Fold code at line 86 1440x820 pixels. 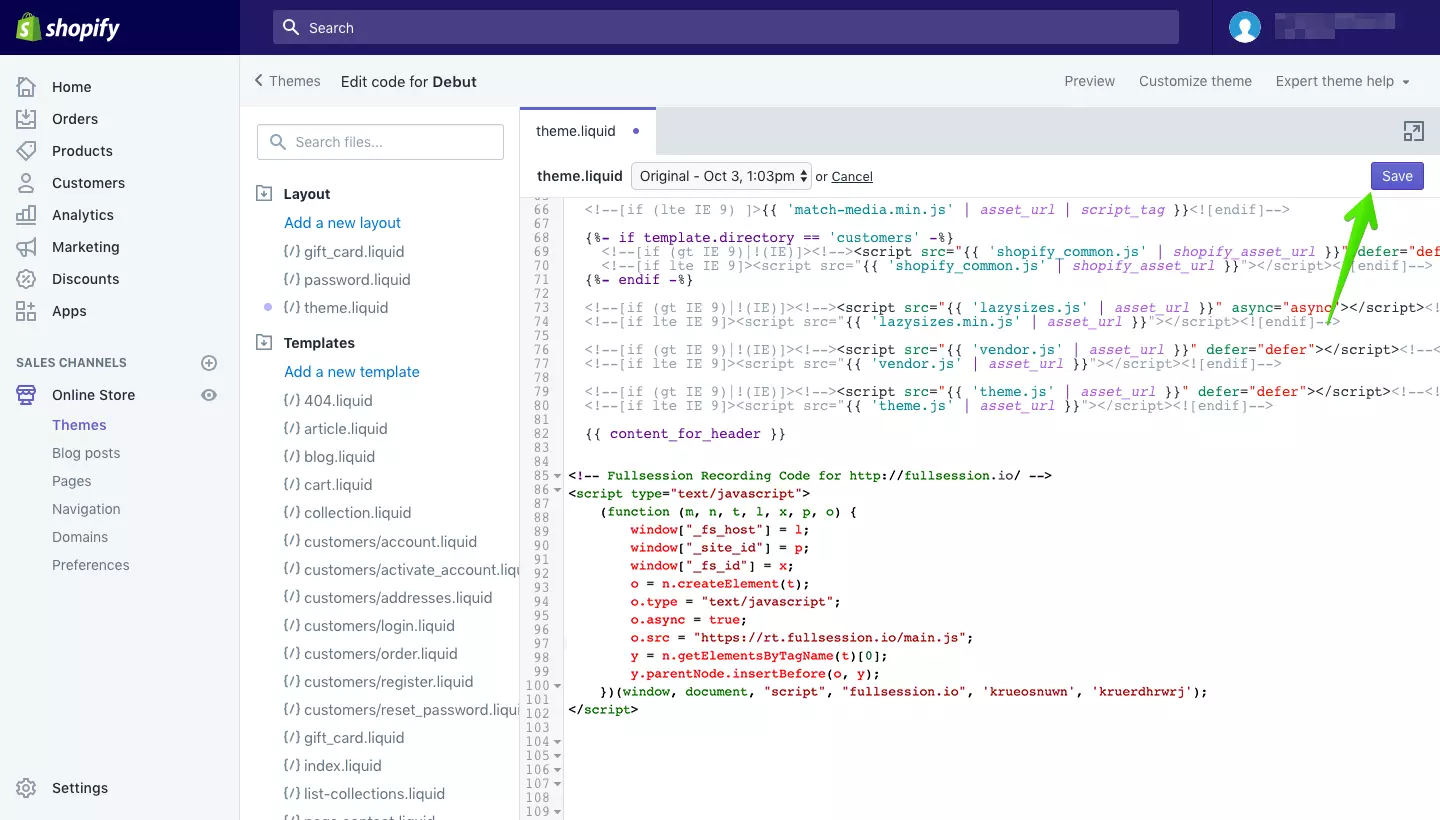(557, 490)
